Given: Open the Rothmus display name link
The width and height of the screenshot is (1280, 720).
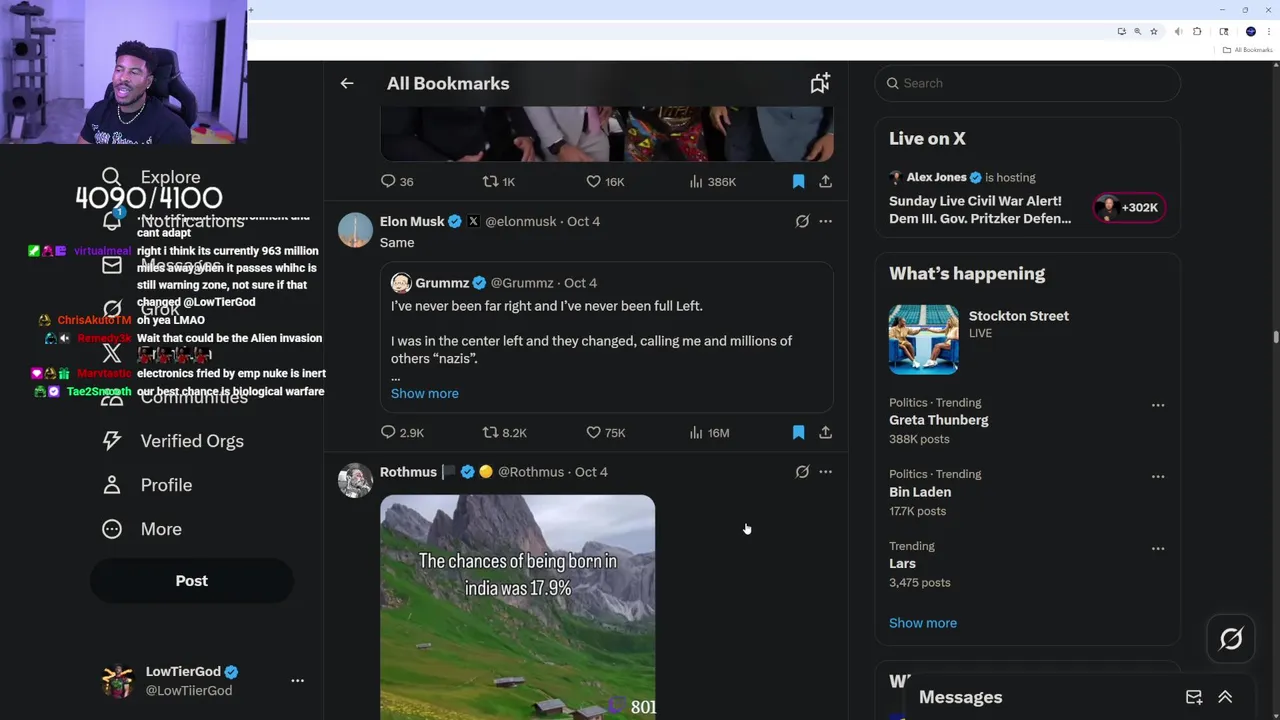Looking at the screenshot, I should click(408, 472).
